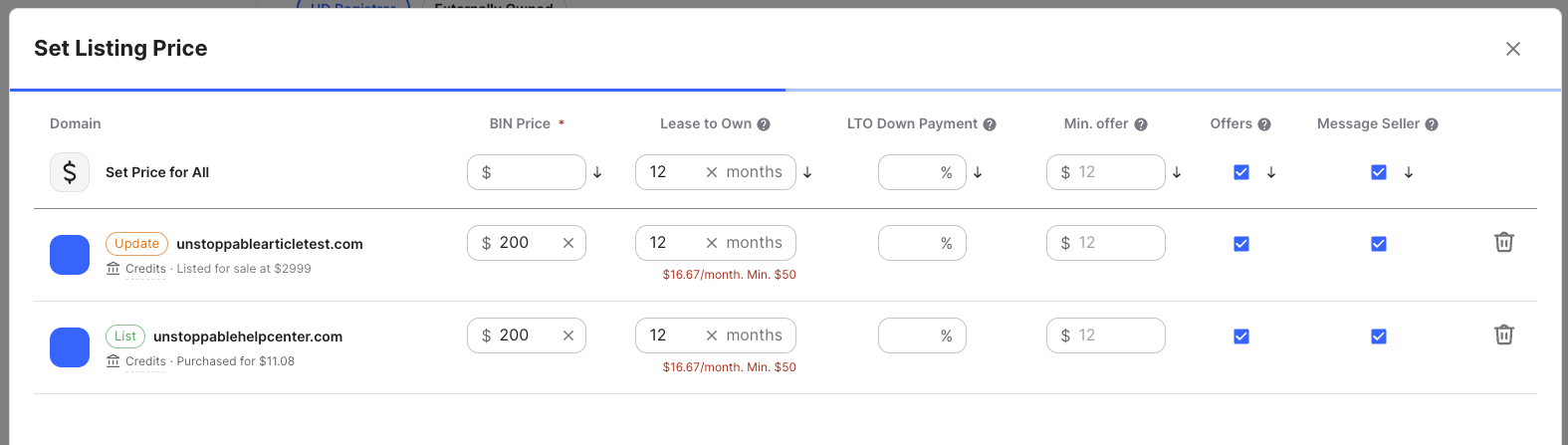Click the Min. offer help icon
1568x445 pixels.
click(x=1141, y=124)
